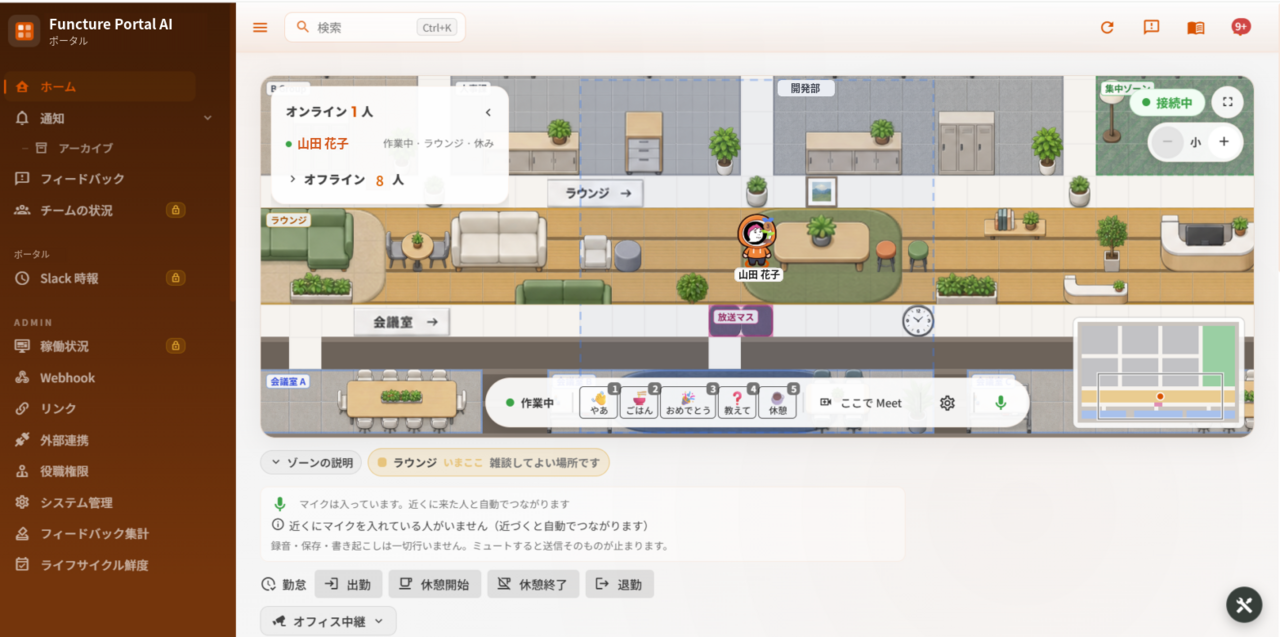Screen dimensions: 1280x637
Task: Toggle the 作業中 status button
Action: coord(530,403)
